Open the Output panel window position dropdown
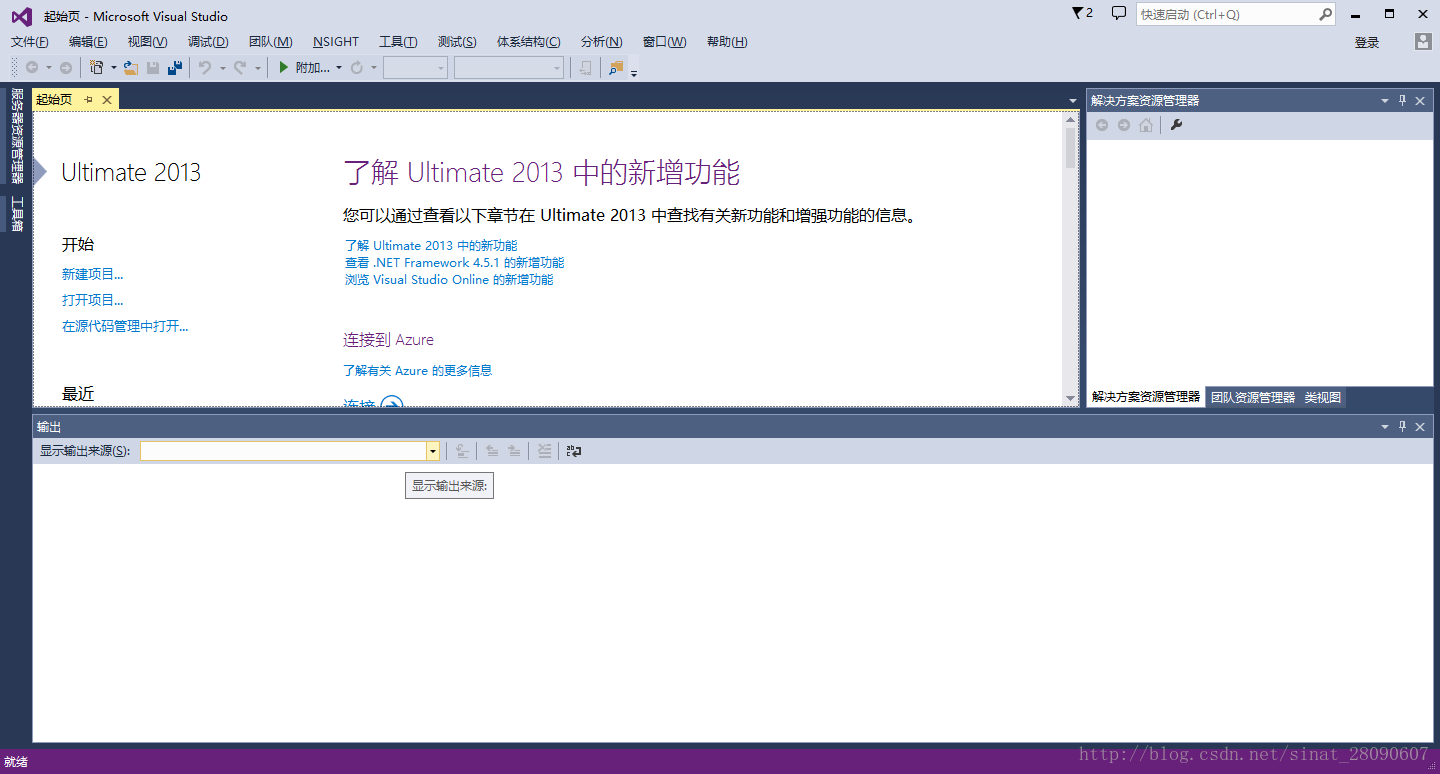This screenshot has height=774, width=1440. coord(1385,427)
